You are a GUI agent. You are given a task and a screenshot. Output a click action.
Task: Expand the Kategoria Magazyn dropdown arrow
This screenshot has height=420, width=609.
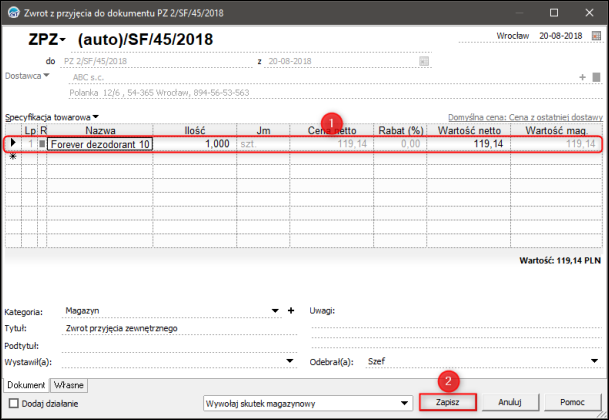point(275,311)
